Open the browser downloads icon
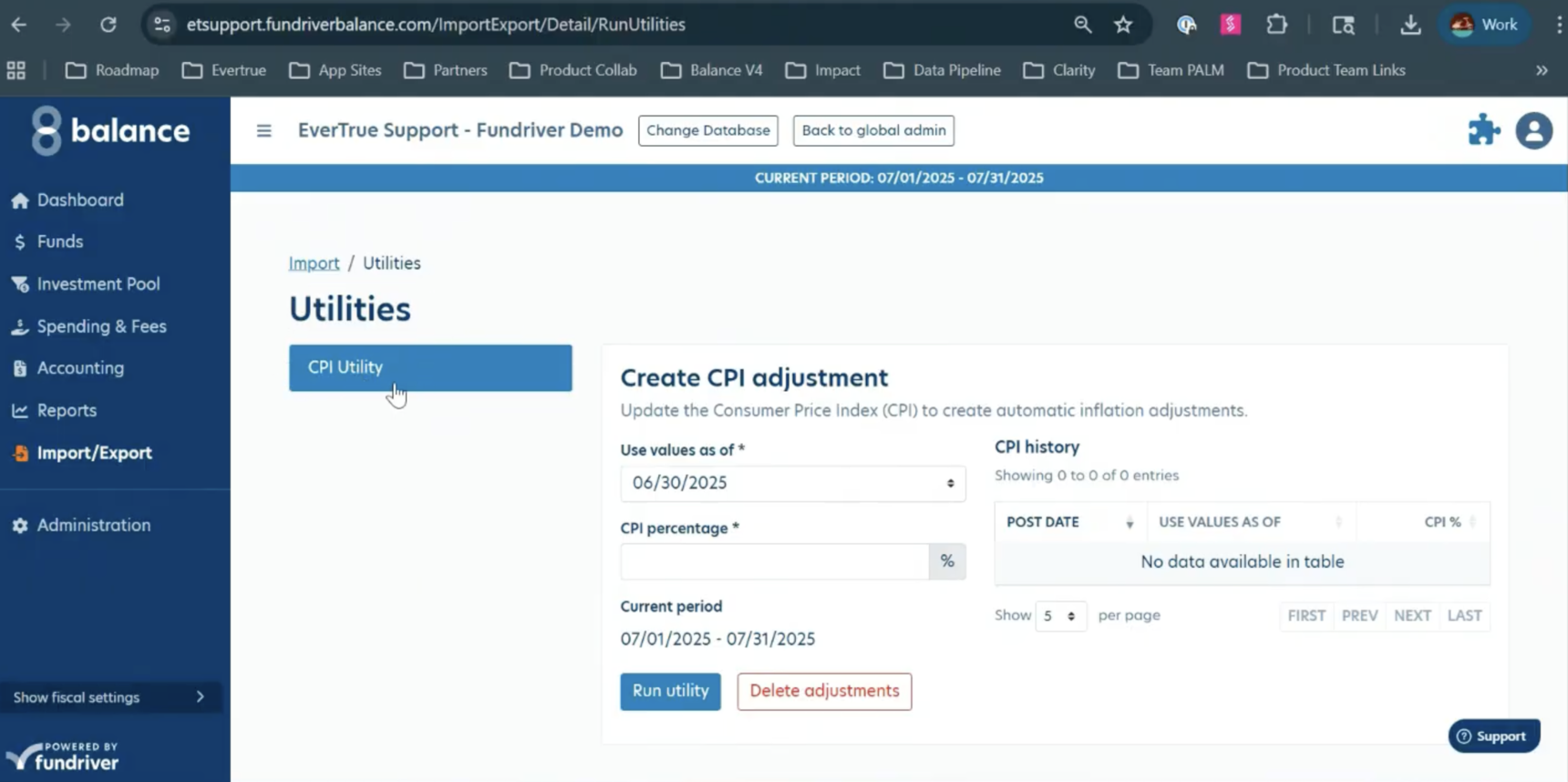1568x782 pixels. coord(1409,25)
